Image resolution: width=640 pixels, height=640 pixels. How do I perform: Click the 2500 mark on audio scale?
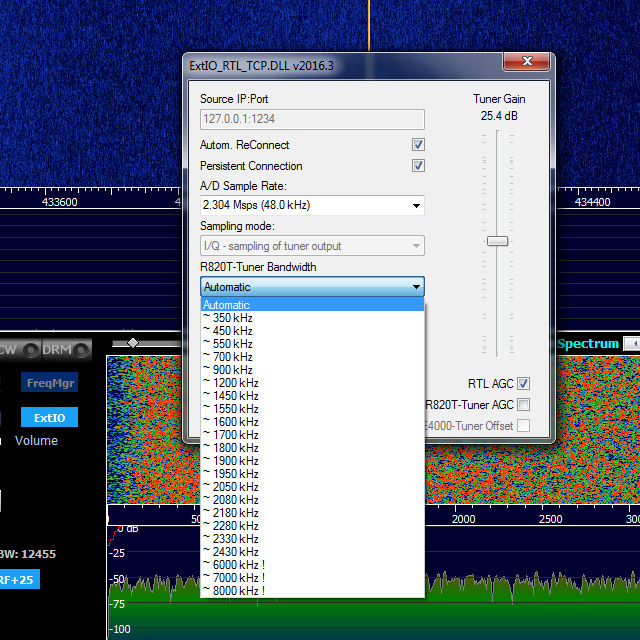click(550, 519)
